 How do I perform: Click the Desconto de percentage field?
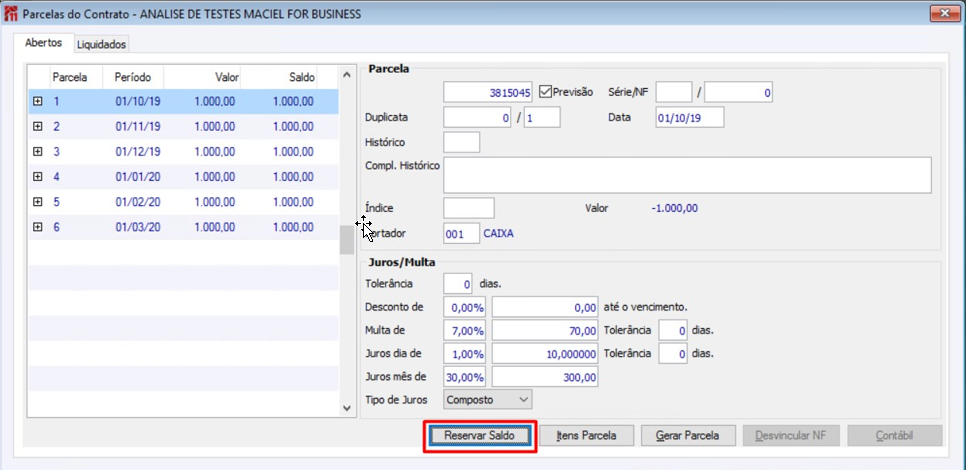pos(464,307)
